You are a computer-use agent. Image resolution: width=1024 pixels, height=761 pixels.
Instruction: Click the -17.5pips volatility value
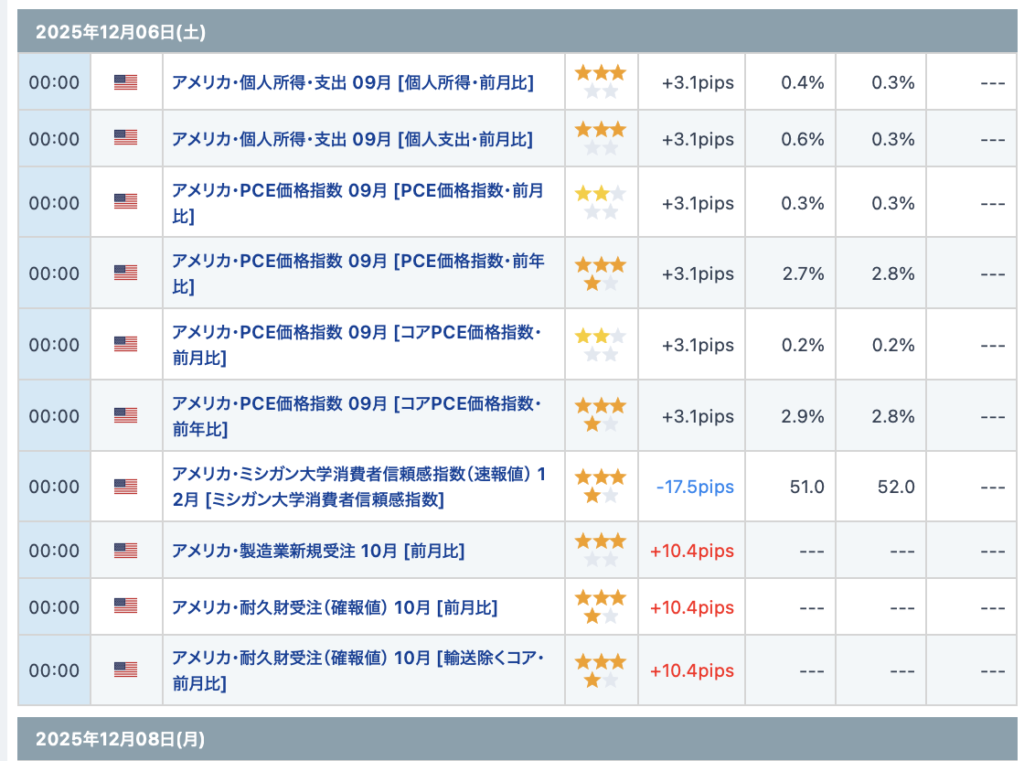point(695,487)
